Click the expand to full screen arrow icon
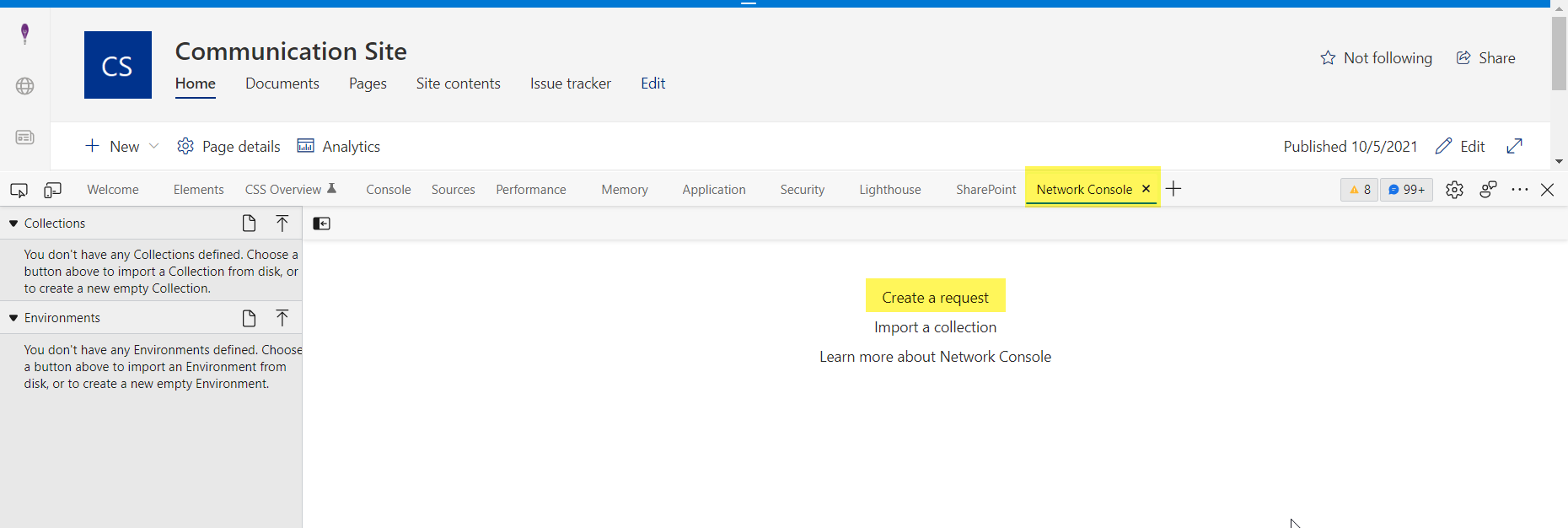Viewport: 1568px width, 528px height. point(1515,146)
